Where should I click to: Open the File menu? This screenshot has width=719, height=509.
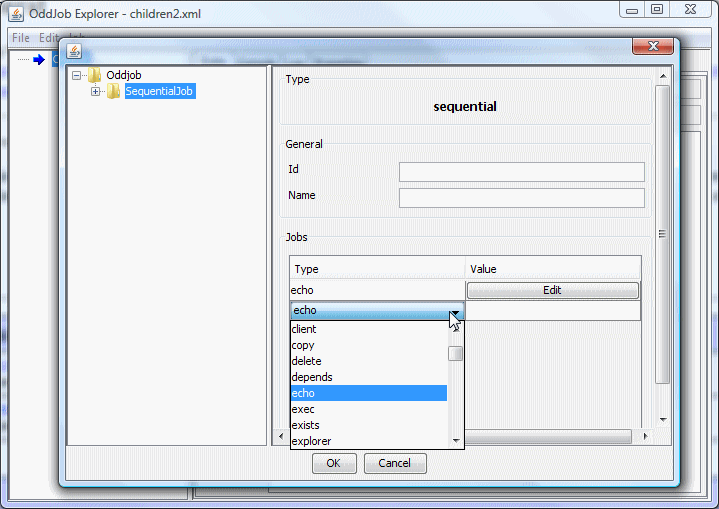tap(21, 38)
